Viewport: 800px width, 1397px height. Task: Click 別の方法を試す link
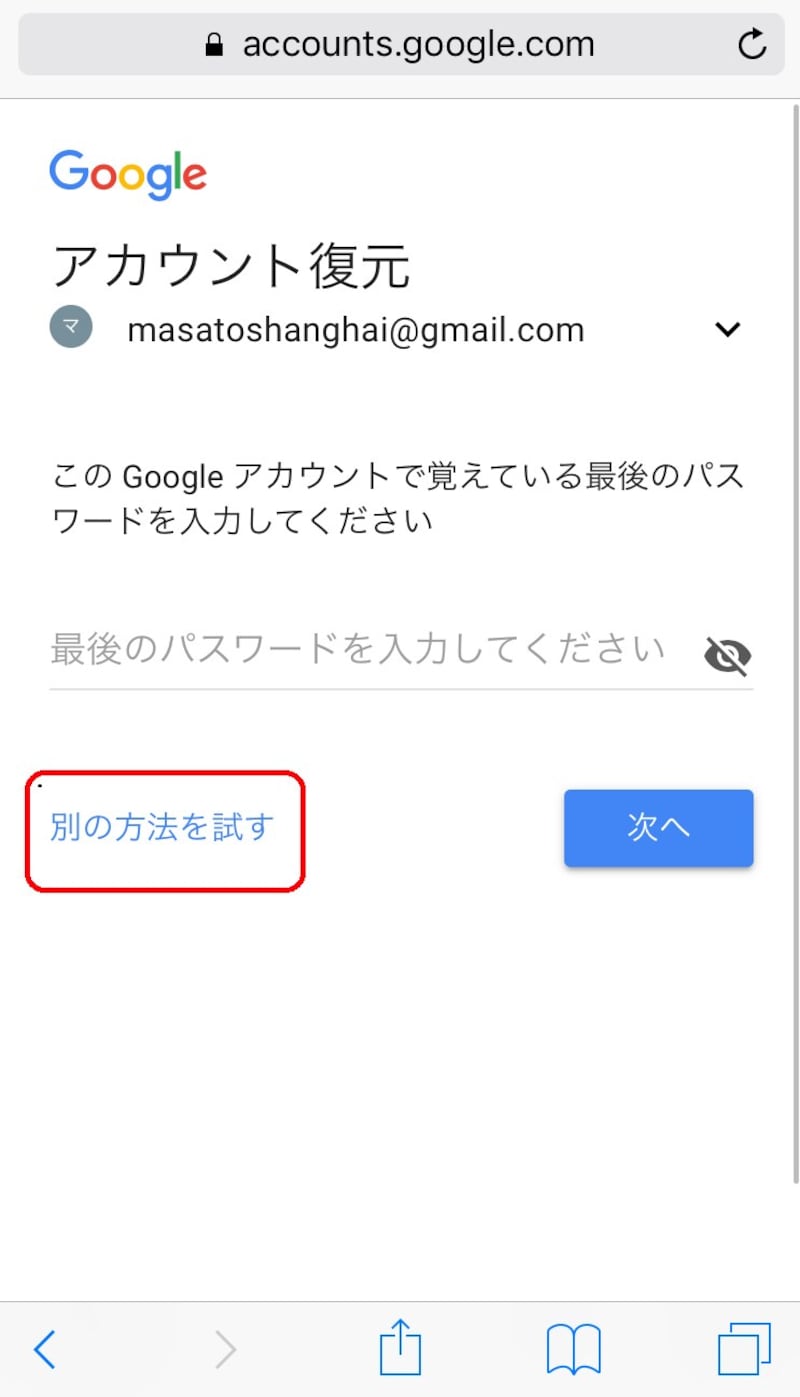(162, 828)
